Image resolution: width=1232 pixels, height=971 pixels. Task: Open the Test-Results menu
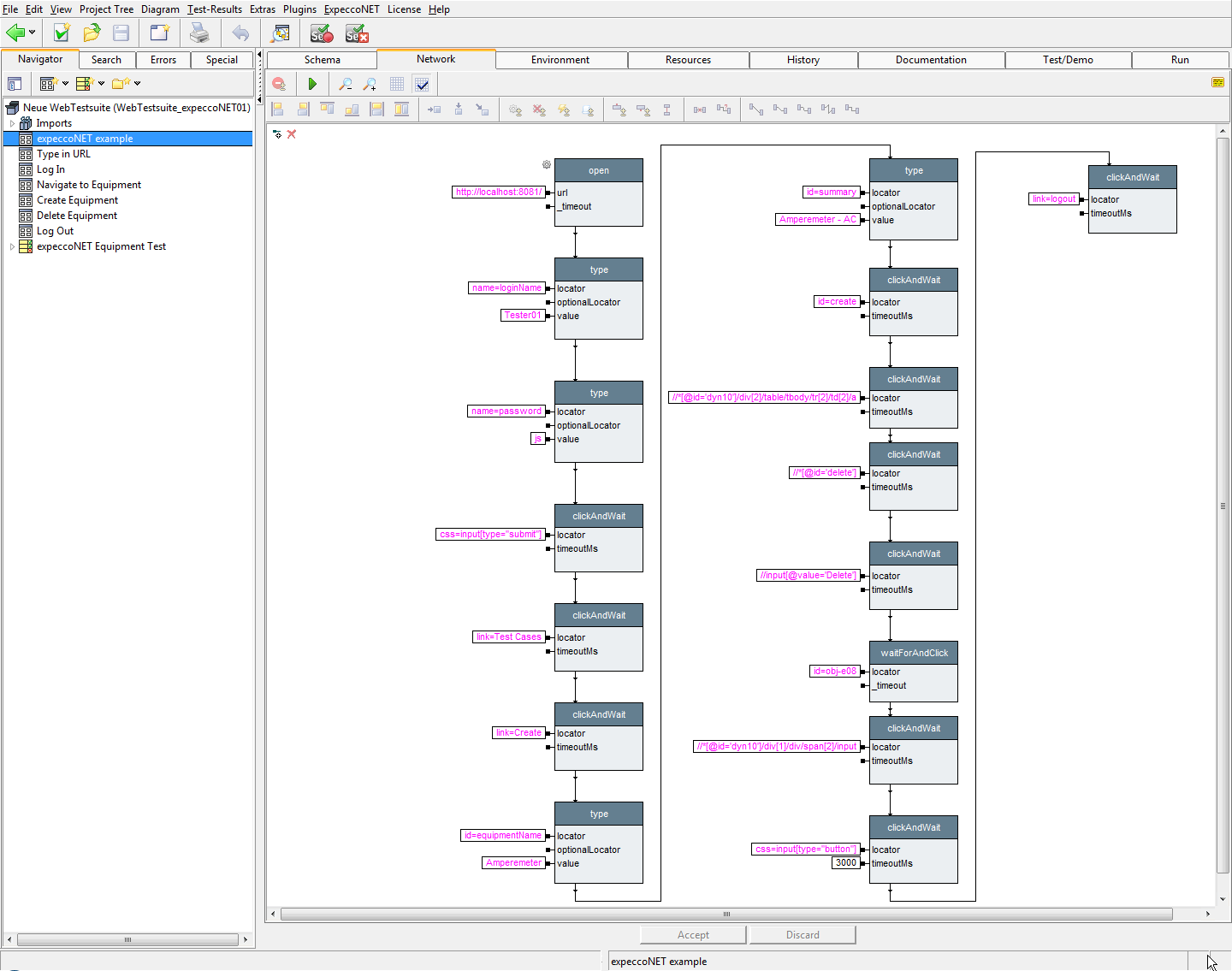coord(215,9)
